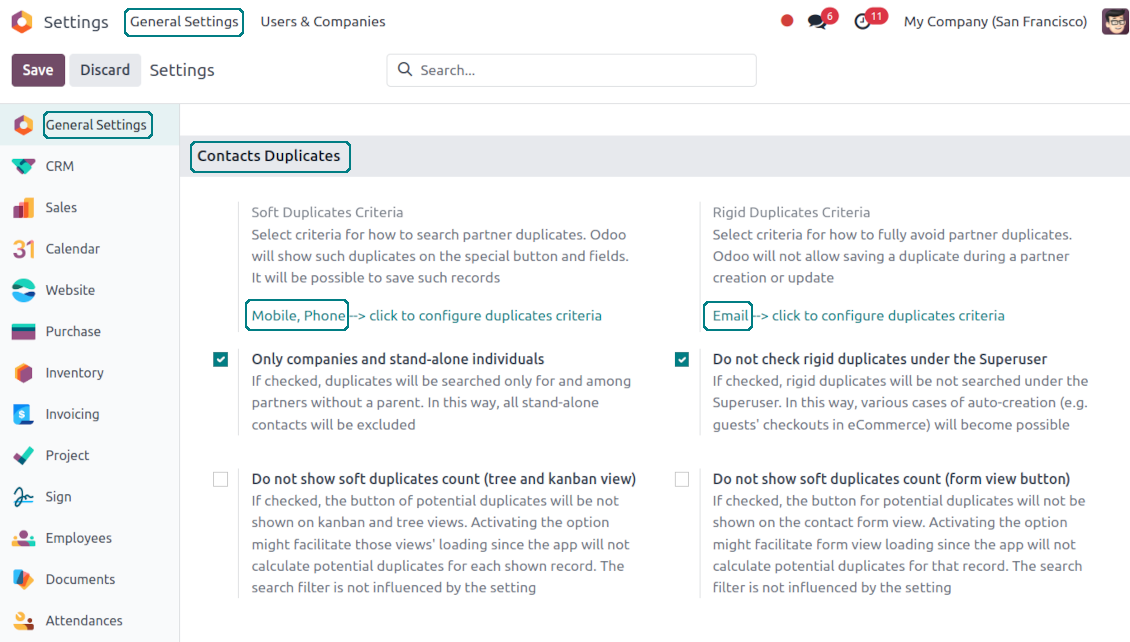Viewport: 1130px width, 642px height.
Task: Uncheck Only companies and stand-alone individuals
Action: 221,359
